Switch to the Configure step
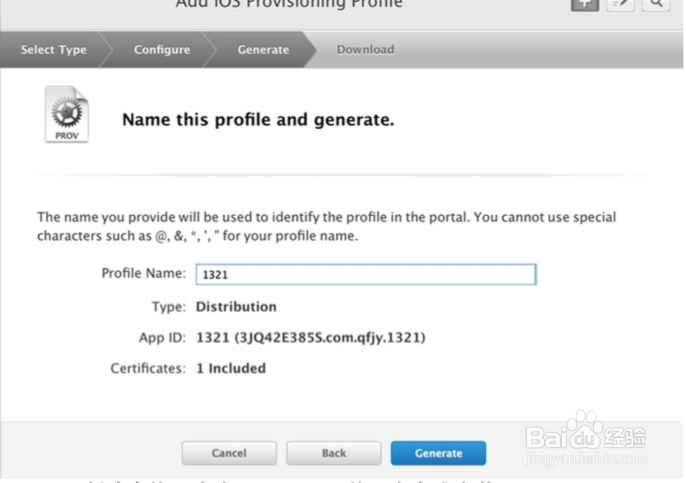 point(161,49)
